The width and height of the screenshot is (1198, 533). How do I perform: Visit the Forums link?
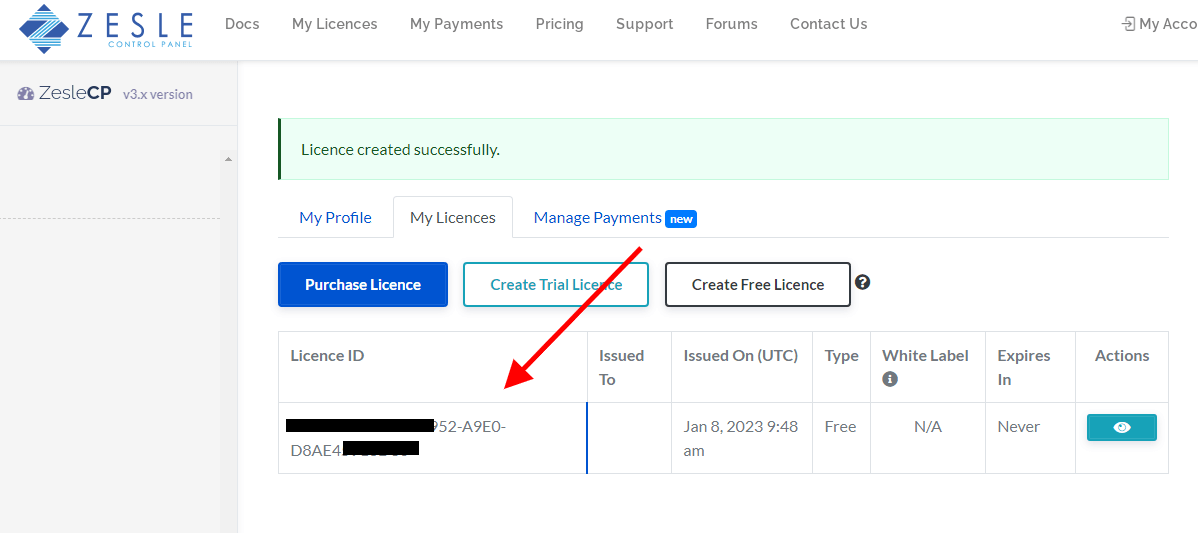point(731,24)
